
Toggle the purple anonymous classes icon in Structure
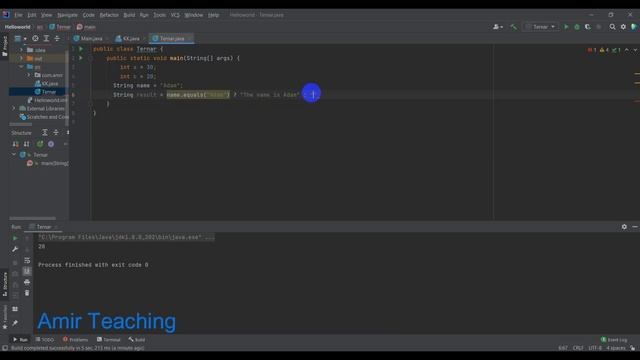click(x=51, y=144)
